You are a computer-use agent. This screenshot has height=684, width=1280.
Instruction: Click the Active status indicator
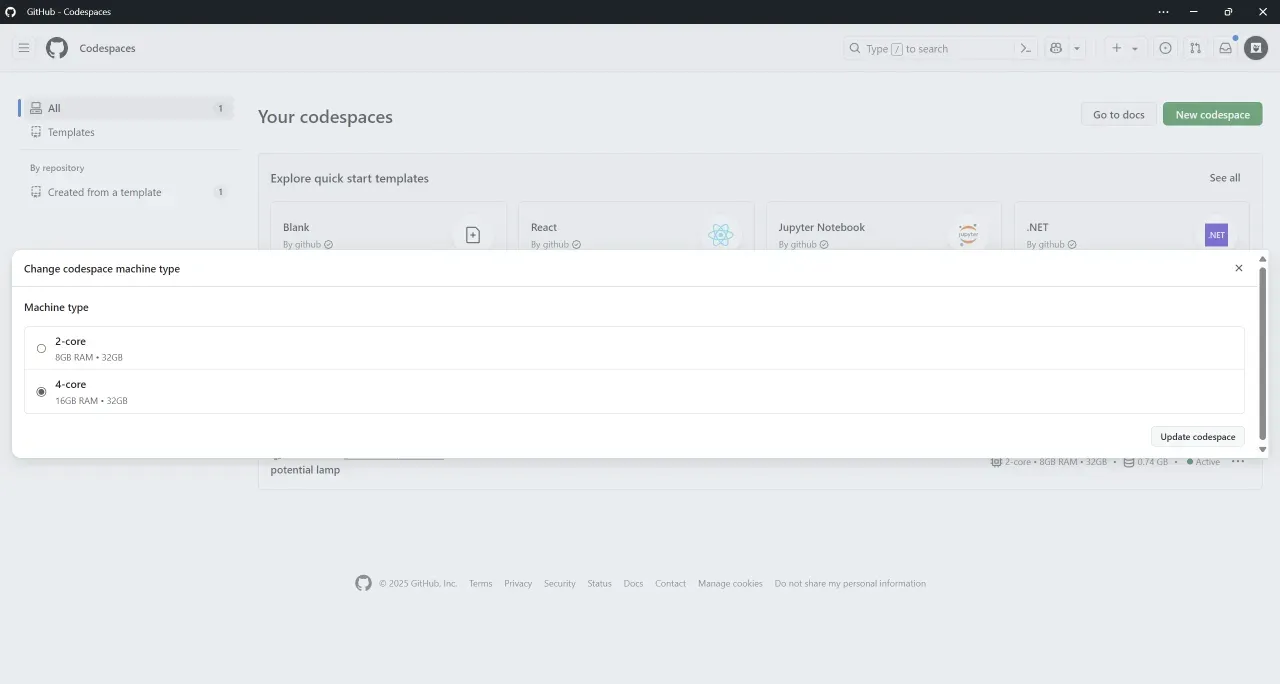(x=1203, y=462)
